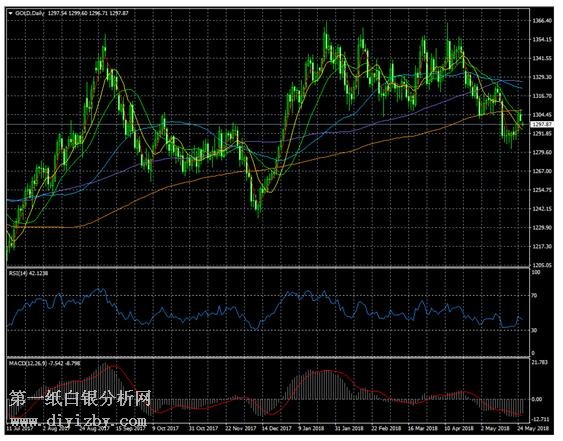Open the www.diyizby.com watermark link
This screenshot has height=441, width=563.
[x=78, y=420]
